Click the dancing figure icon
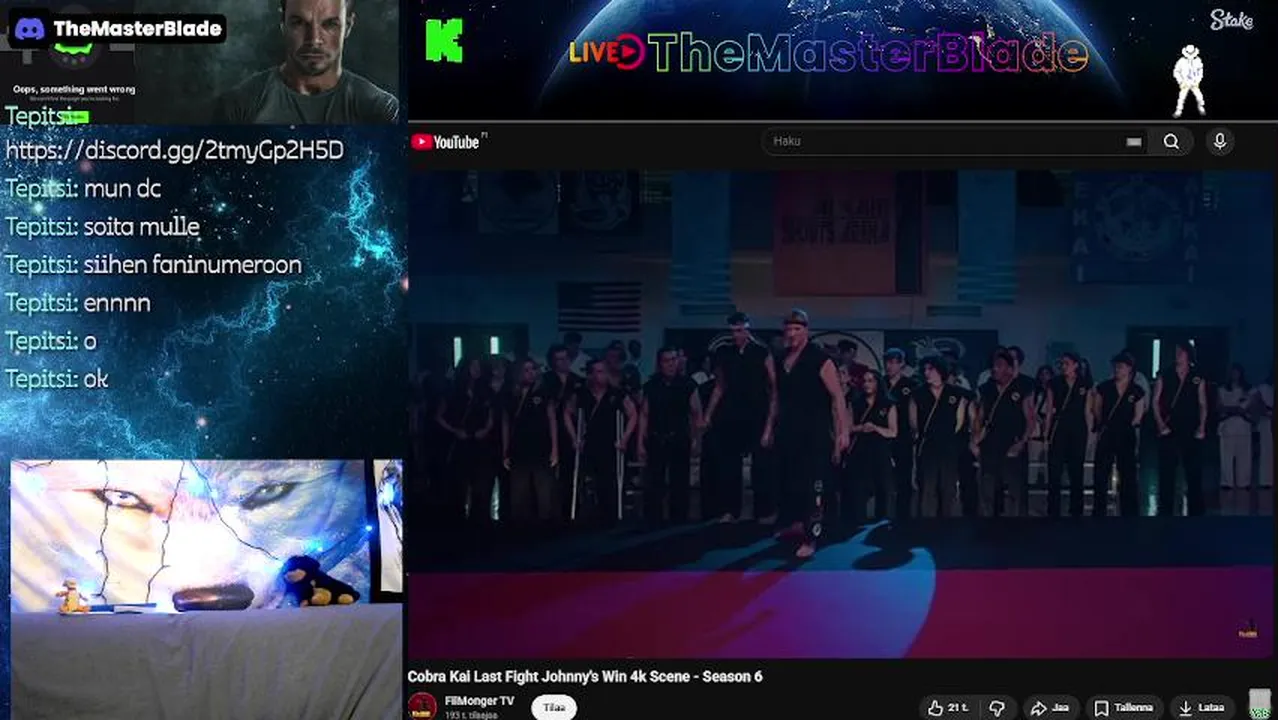Screen dimensions: 1278x720 click(x=1189, y=81)
